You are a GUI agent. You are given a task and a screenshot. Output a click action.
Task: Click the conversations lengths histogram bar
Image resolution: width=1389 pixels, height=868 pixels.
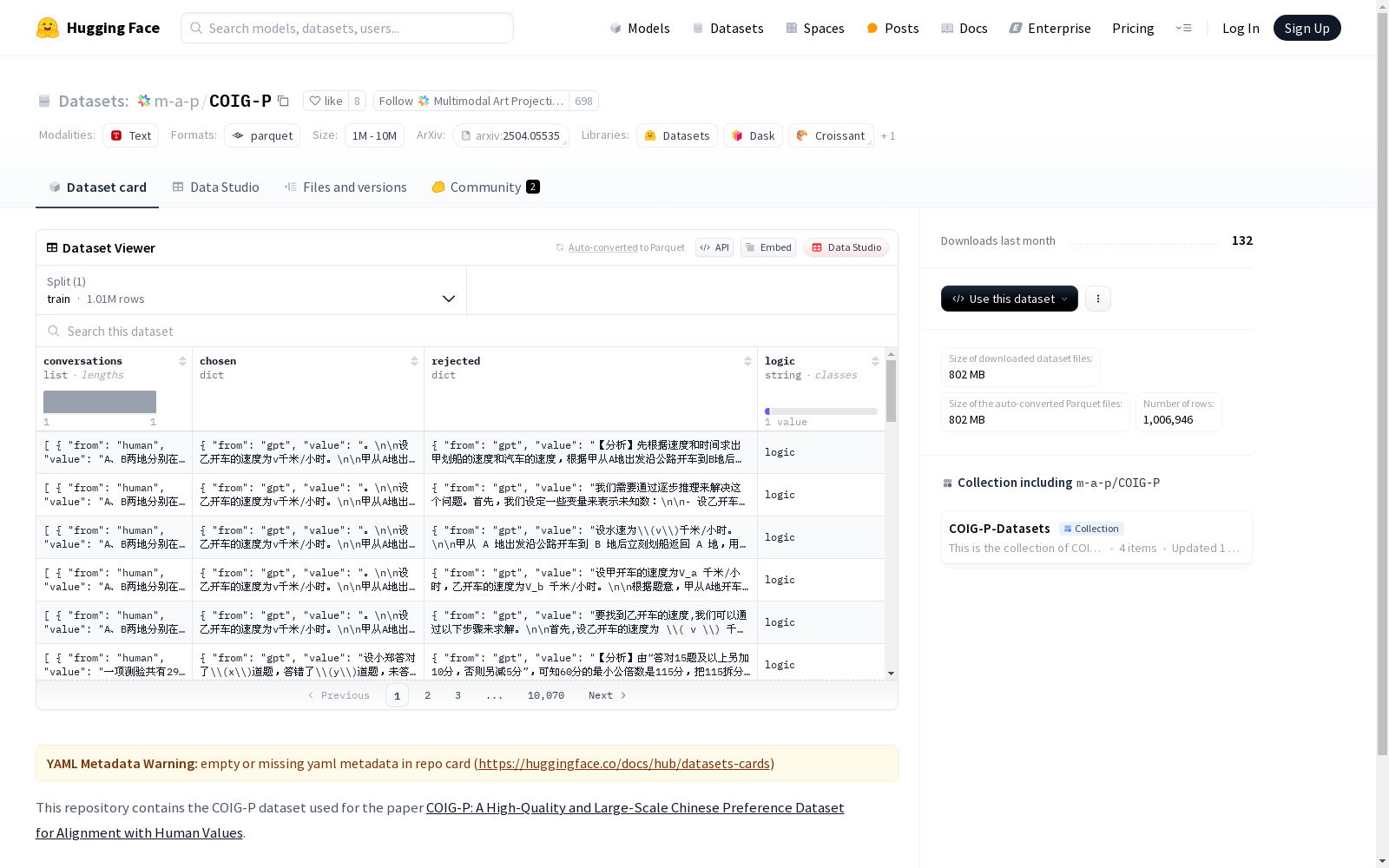click(x=100, y=402)
